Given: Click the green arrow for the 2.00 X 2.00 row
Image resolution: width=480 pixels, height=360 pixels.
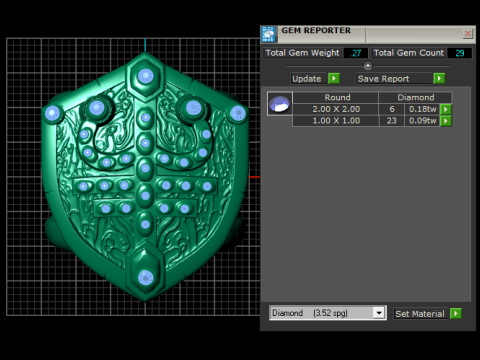Looking at the screenshot, I should click(446, 109).
